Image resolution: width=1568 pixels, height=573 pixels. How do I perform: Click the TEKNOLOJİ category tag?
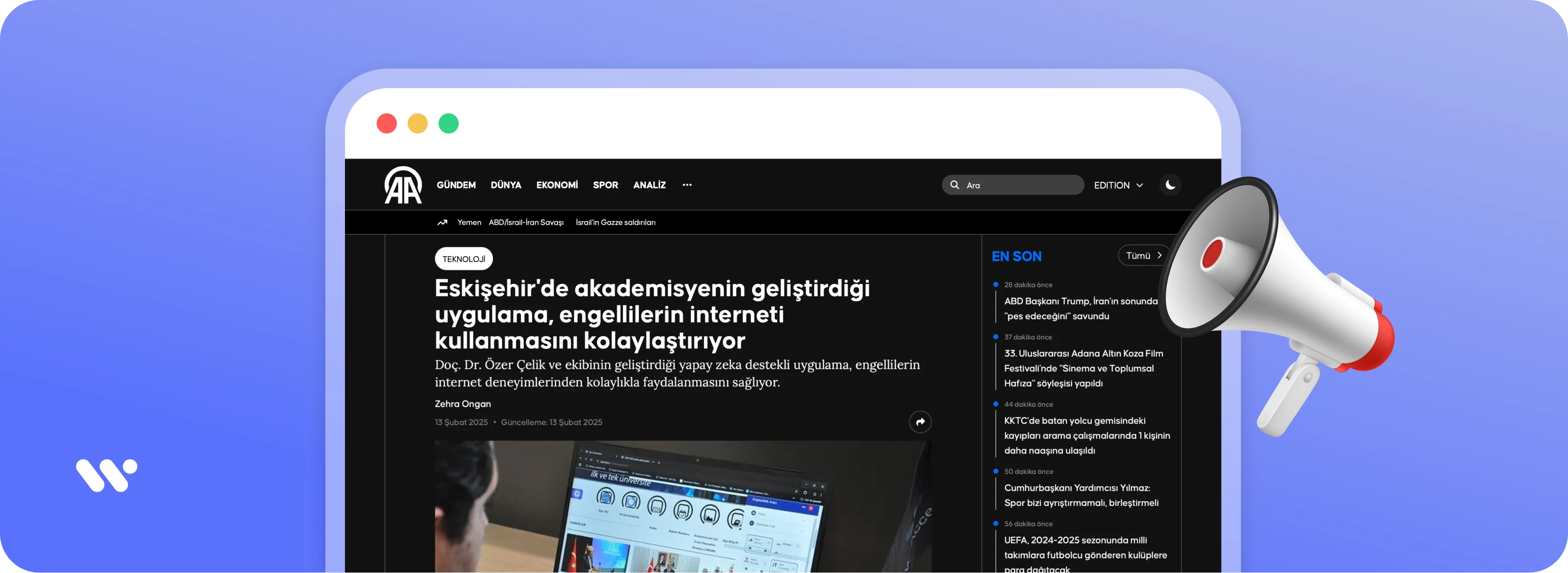[464, 259]
